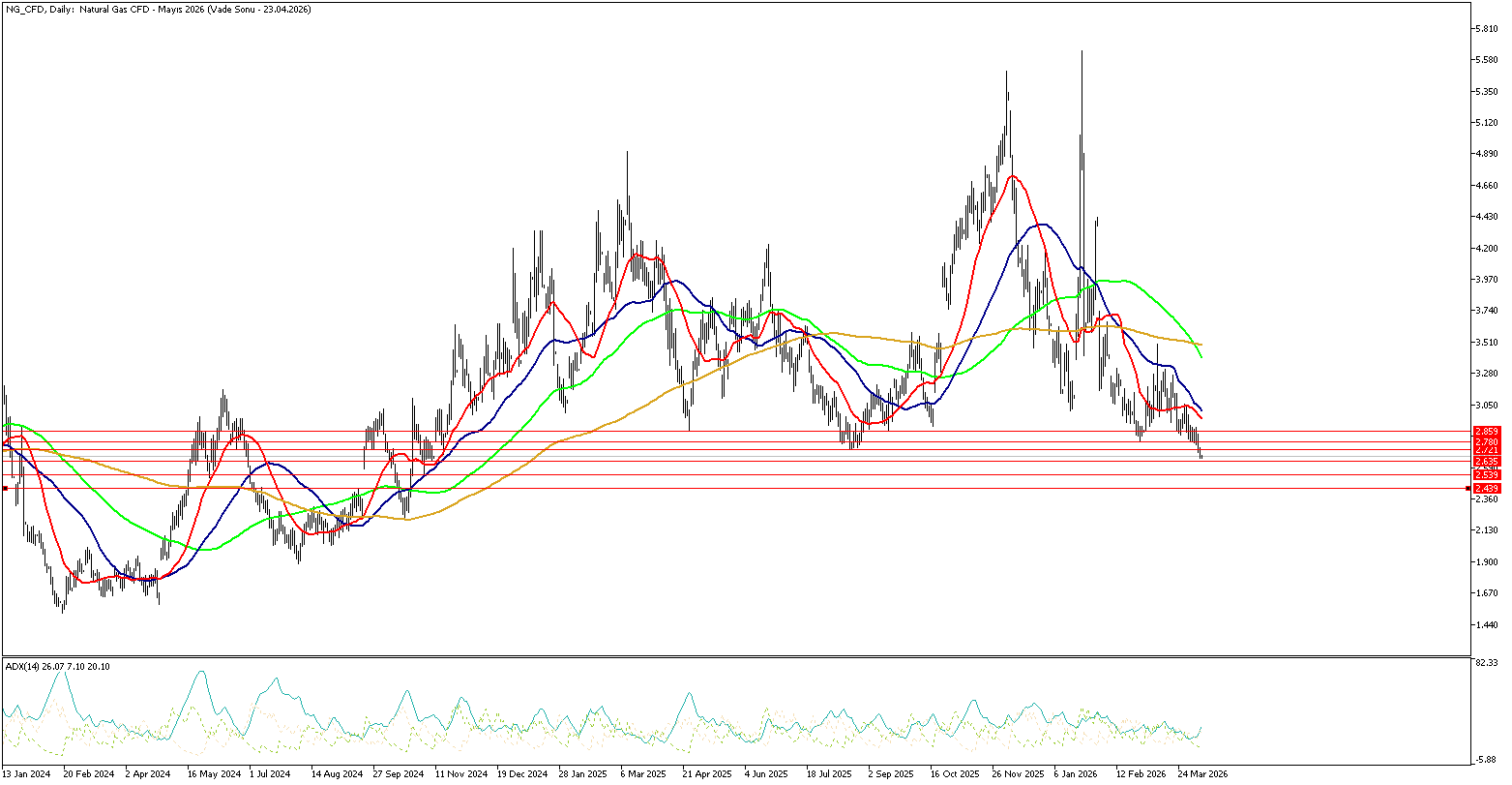Click the 3.280 price axis label
Screen dimensions: 1512x785
(x=1487, y=374)
